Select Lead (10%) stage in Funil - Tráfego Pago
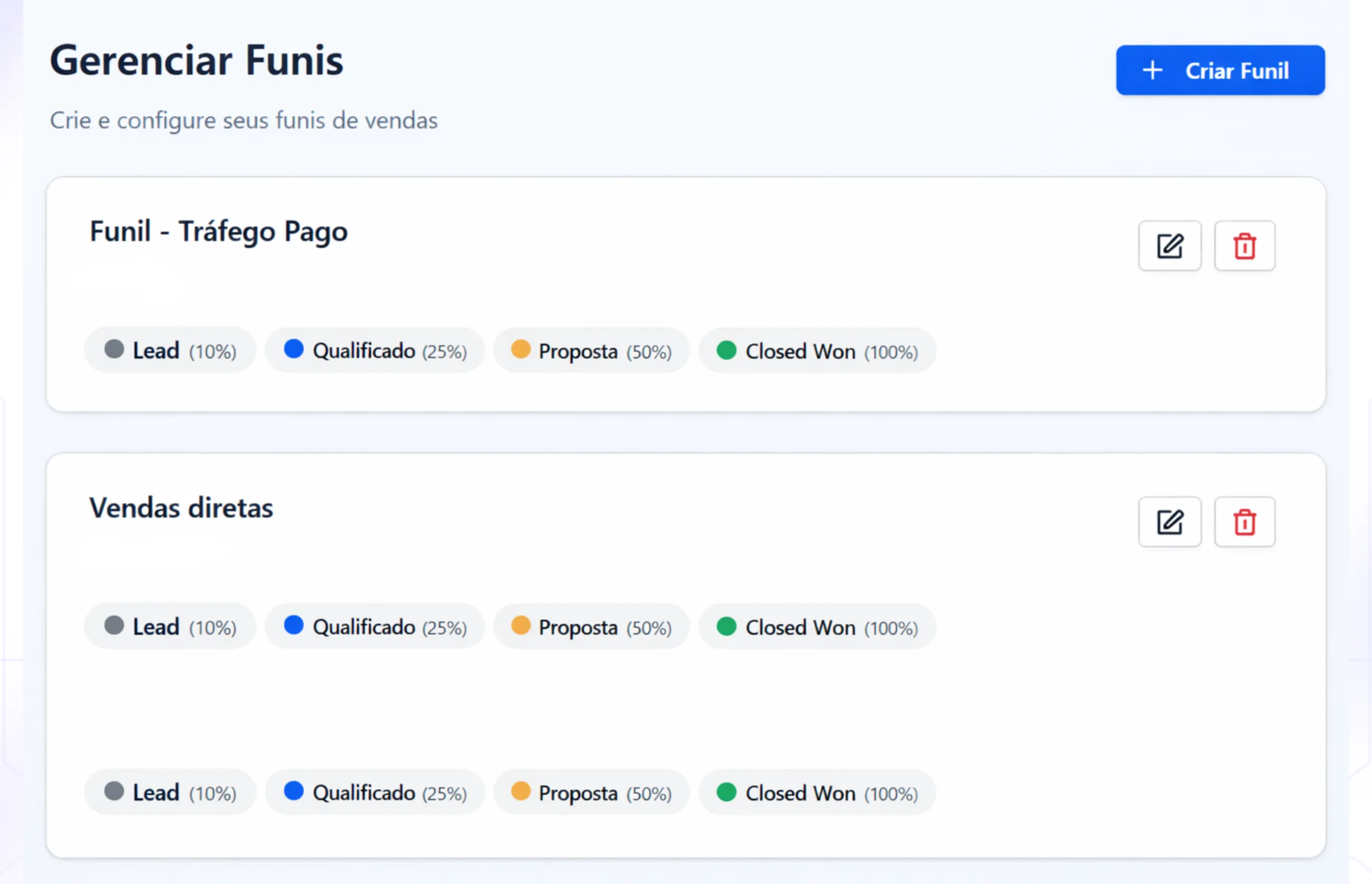The width and height of the screenshot is (1372, 884). click(x=170, y=350)
